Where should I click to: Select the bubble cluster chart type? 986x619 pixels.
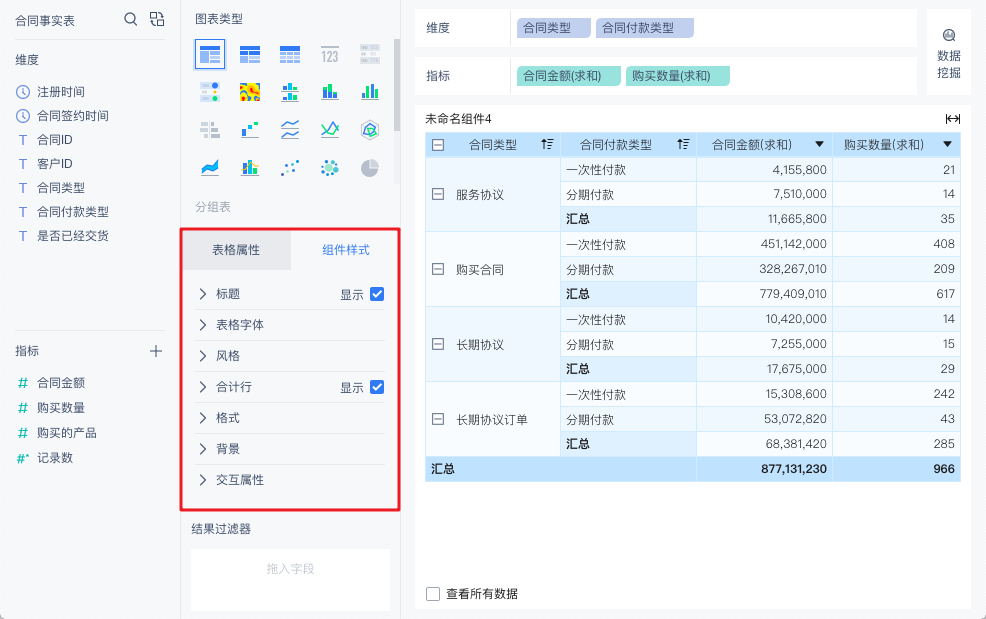pyautogui.click(x=330, y=168)
